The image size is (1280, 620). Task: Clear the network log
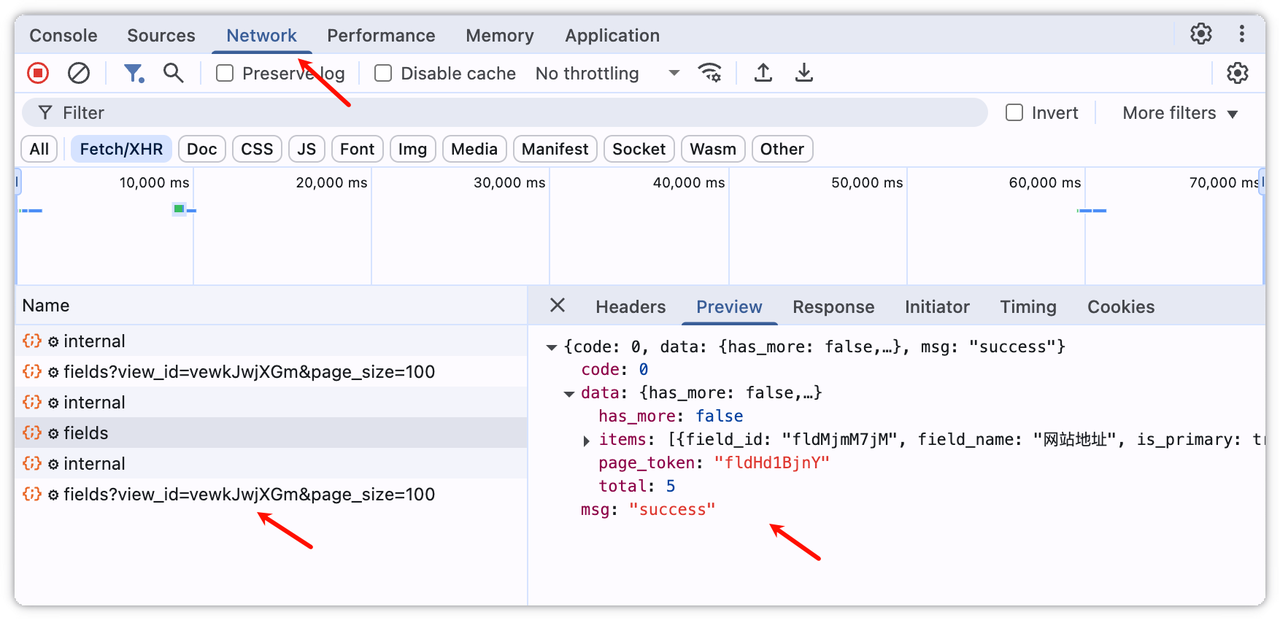[x=79, y=73]
